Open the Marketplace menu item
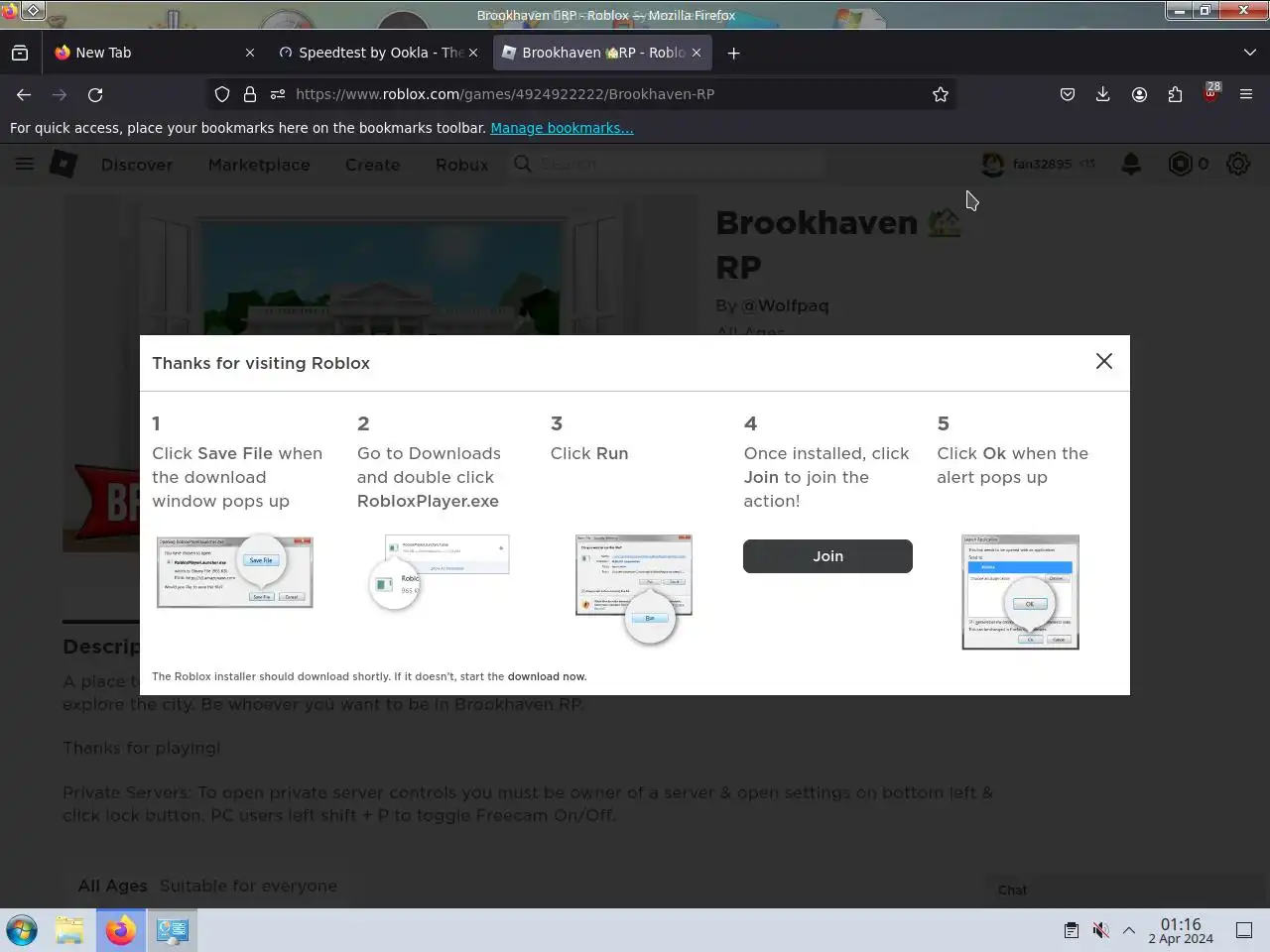The image size is (1270, 952). pyautogui.click(x=259, y=165)
